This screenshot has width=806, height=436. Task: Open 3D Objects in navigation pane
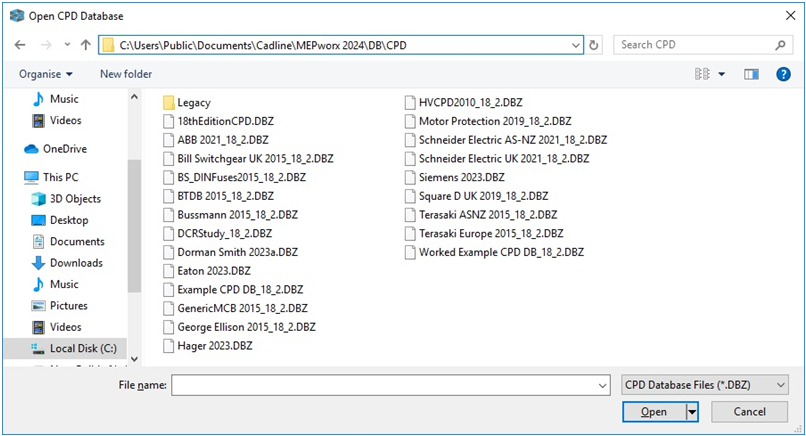pyautogui.click(x=66, y=198)
